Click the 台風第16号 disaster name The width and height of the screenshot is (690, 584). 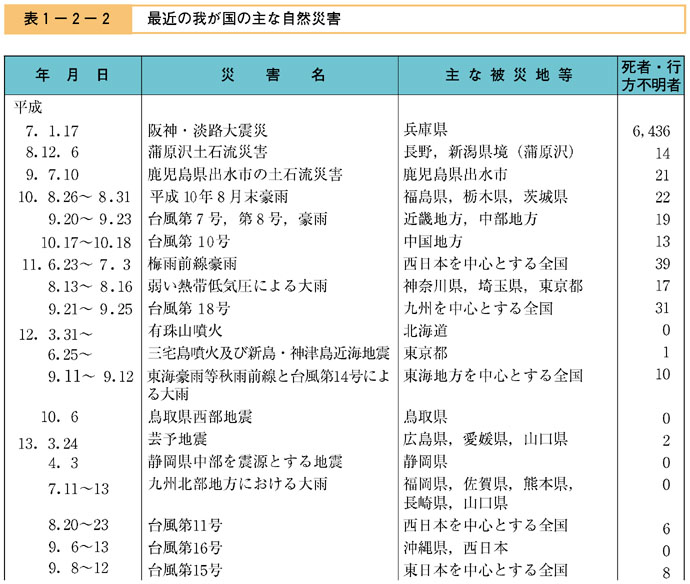[185, 547]
